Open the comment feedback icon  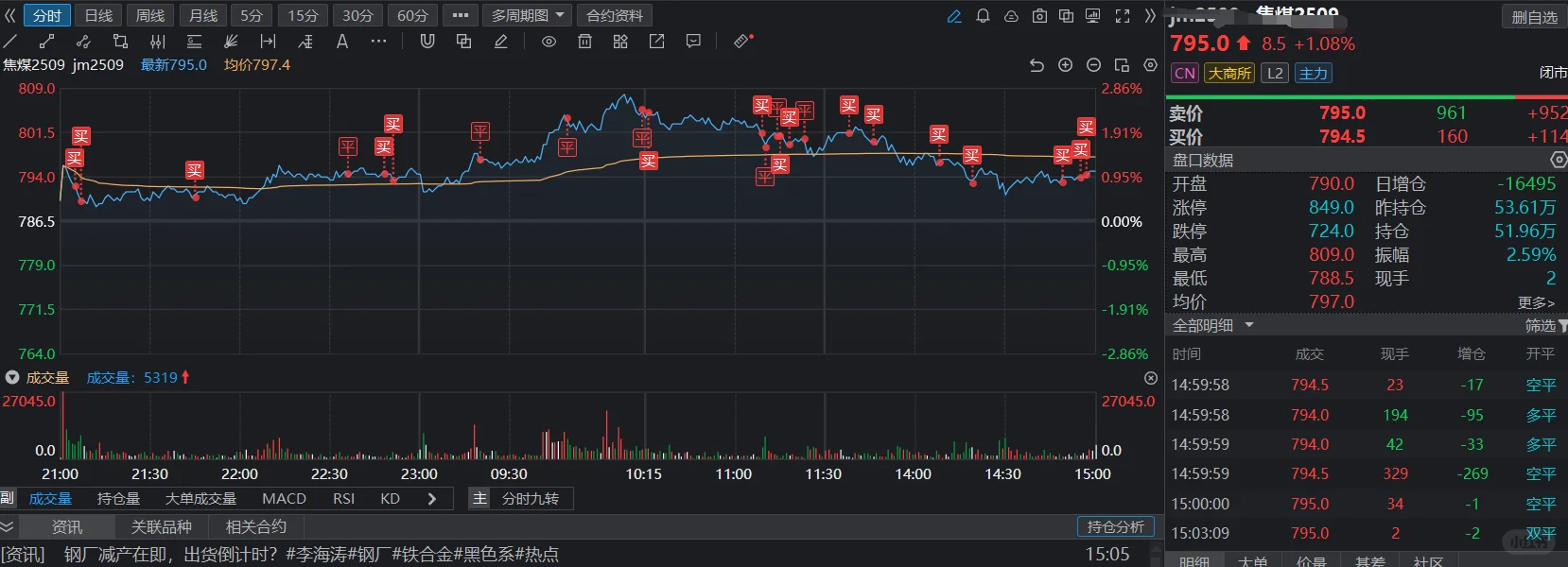pyautogui.click(x=693, y=42)
